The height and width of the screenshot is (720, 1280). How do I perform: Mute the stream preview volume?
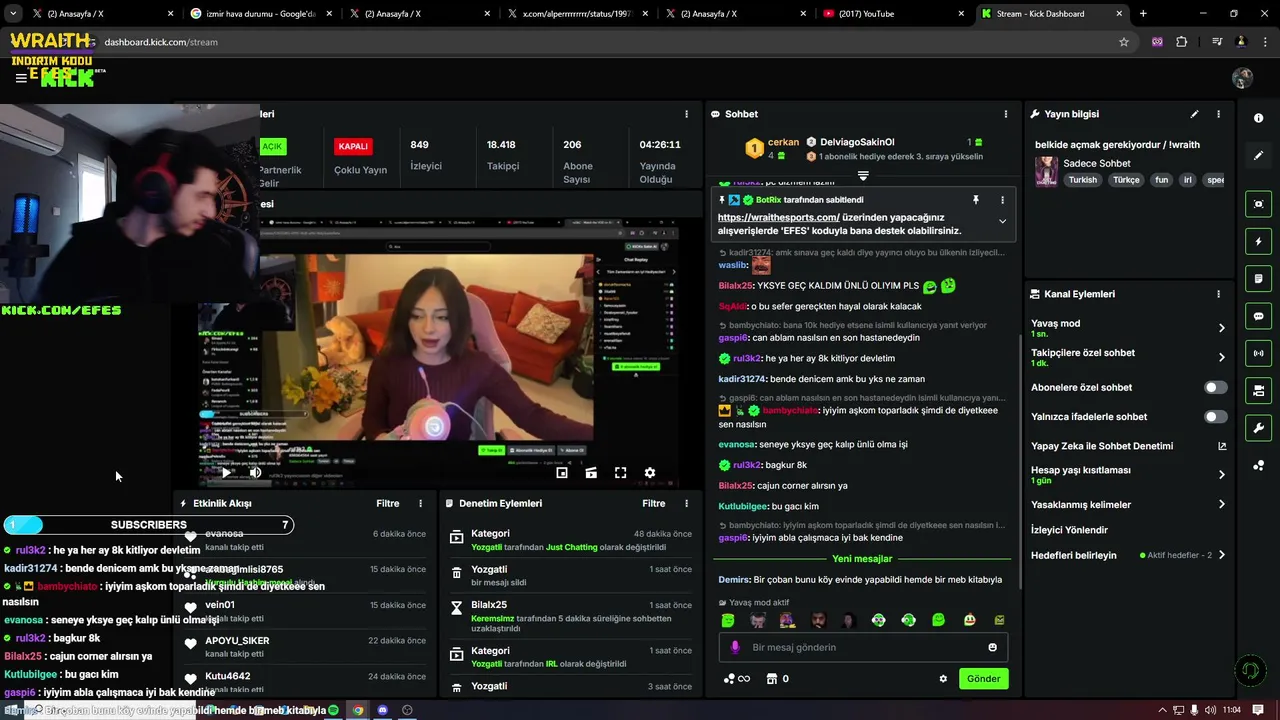pos(255,473)
